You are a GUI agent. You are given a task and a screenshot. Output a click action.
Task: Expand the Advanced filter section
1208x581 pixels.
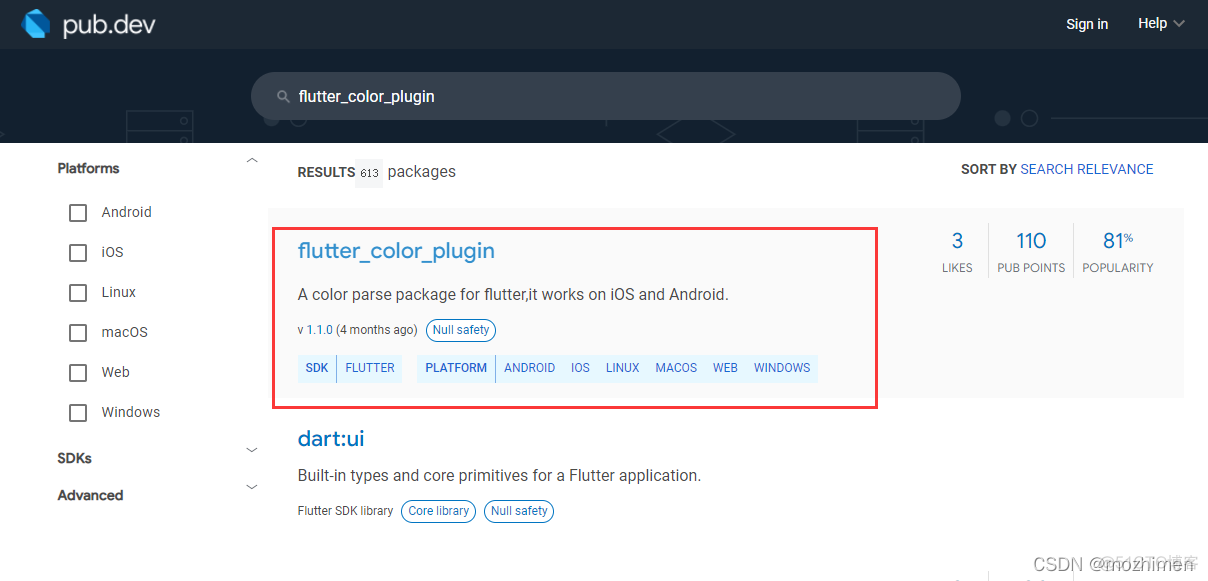click(x=251, y=487)
